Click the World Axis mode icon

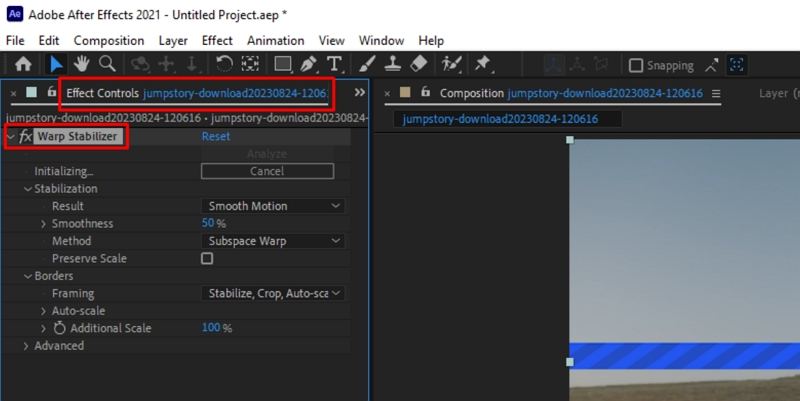[577, 65]
